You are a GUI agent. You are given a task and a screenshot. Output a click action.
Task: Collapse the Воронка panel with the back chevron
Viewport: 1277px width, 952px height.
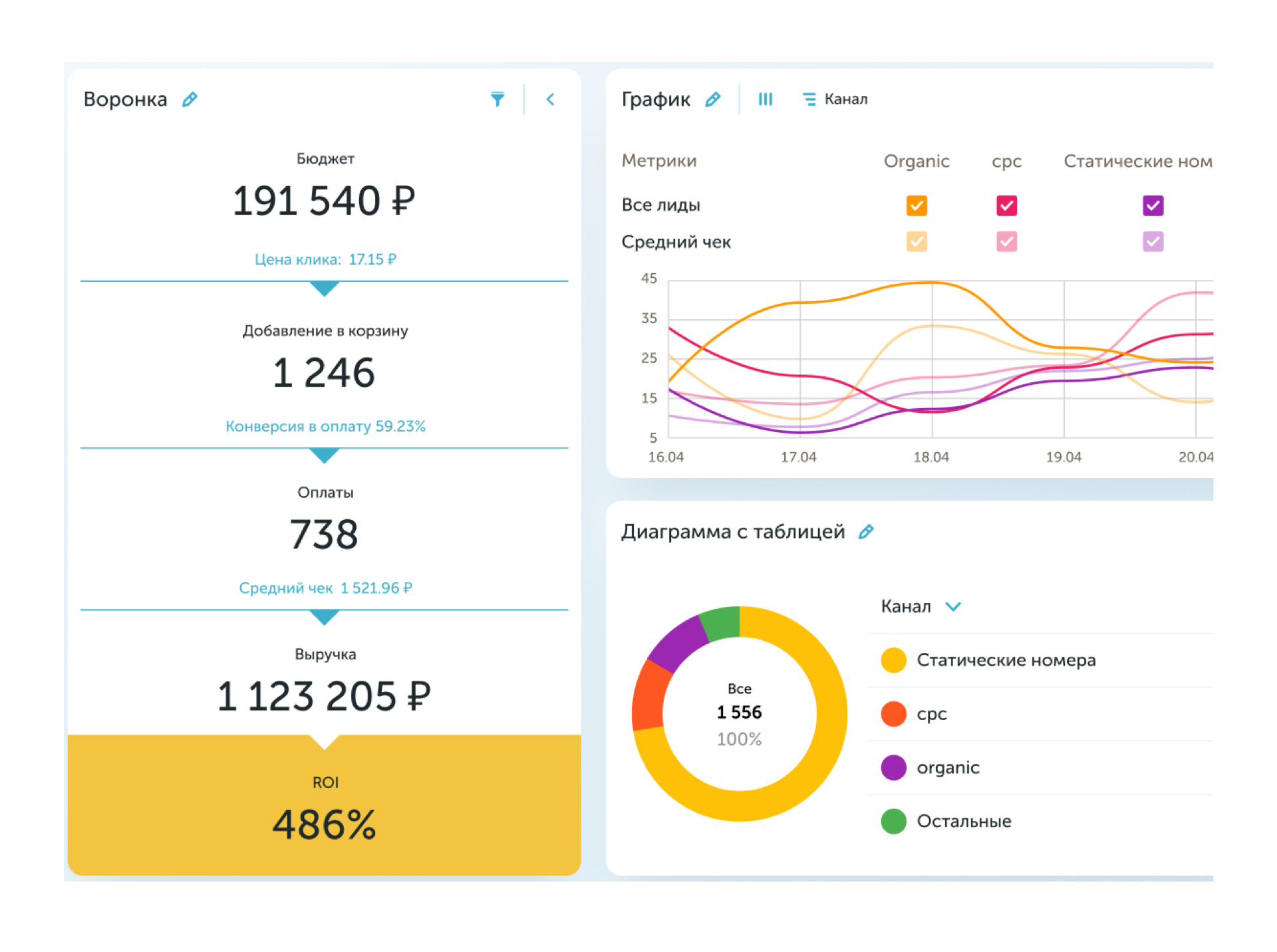point(550,100)
